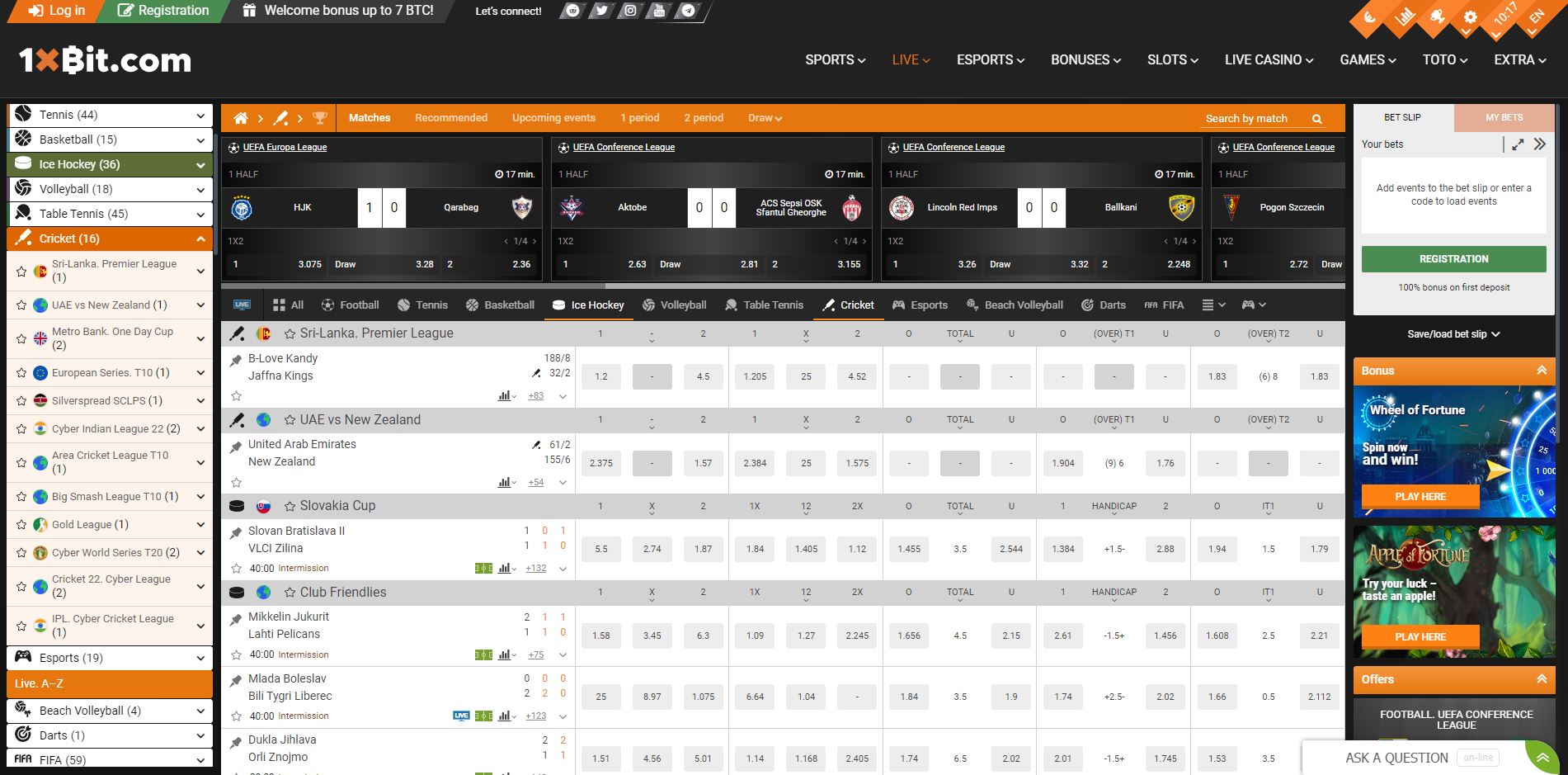Image resolution: width=1568 pixels, height=775 pixels.
Task: Open live stream icon for Mlada Boleslav match
Action: tap(461, 716)
